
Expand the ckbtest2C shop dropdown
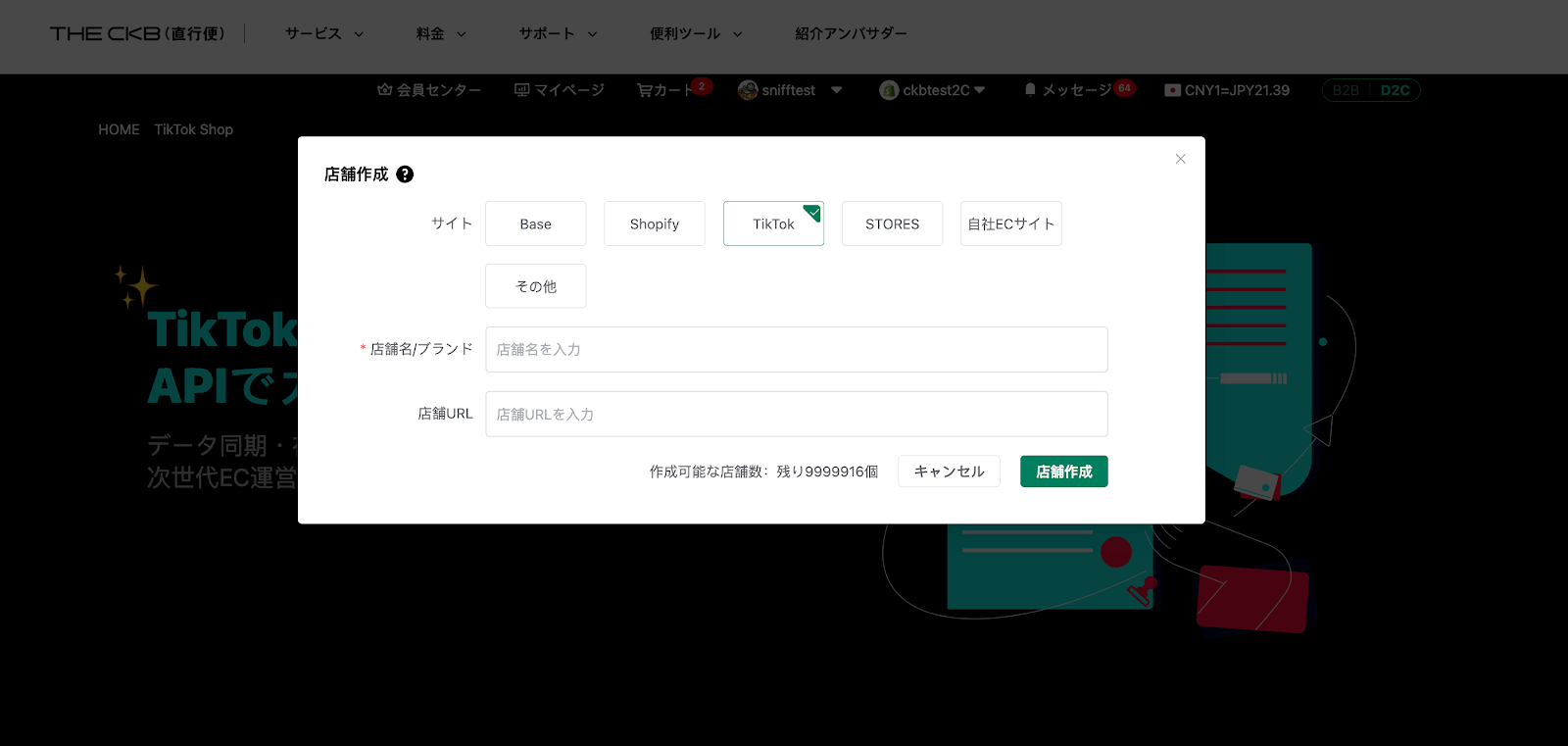click(979, 90)
